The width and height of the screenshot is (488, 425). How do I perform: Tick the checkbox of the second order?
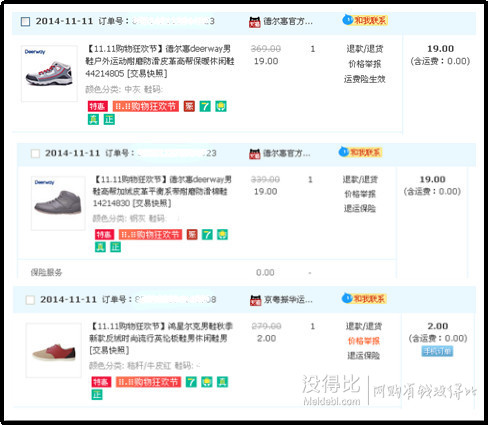pyautogui.click(x=35, y=153)
